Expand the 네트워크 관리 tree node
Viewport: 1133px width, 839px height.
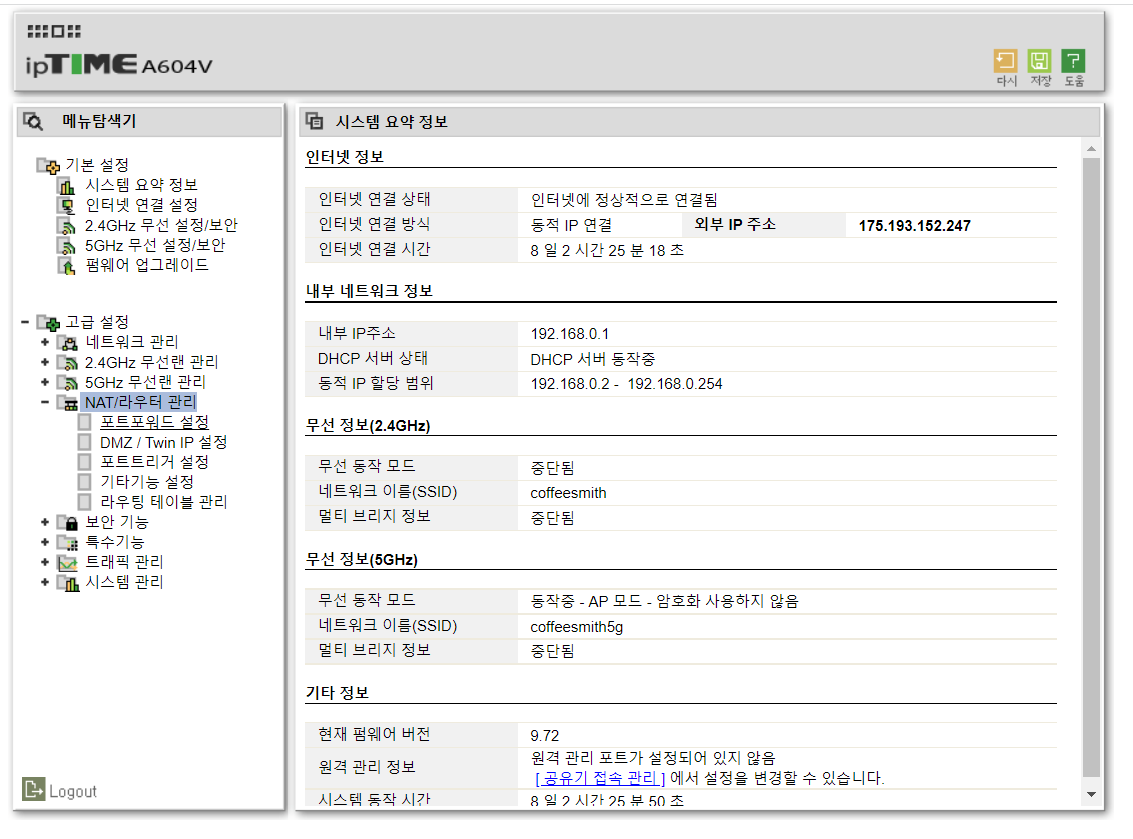(45, 342)
